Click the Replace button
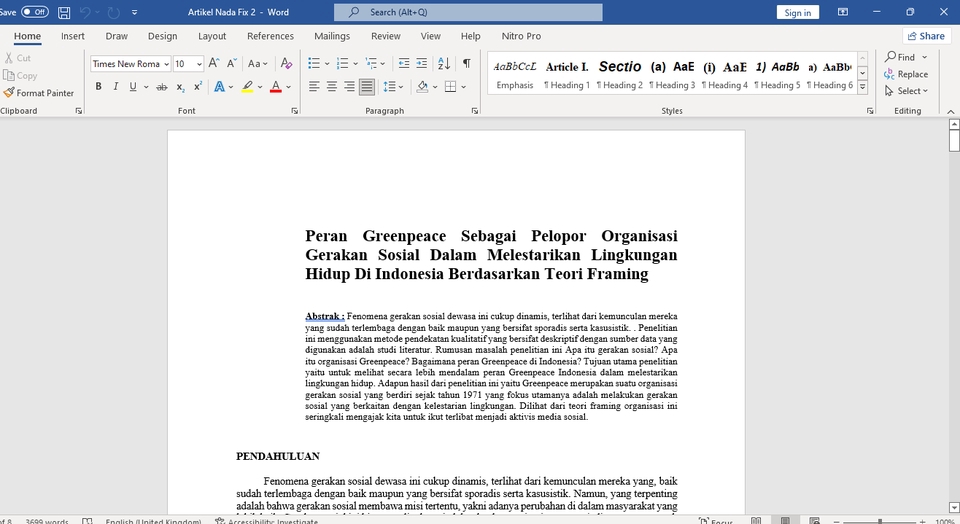Screen dimensions: 960x524 point(907,74)
